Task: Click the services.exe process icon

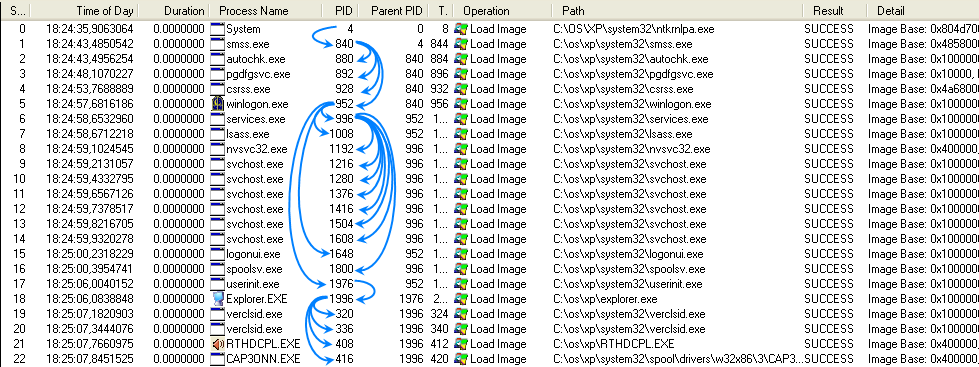Action: click(217, 119)
